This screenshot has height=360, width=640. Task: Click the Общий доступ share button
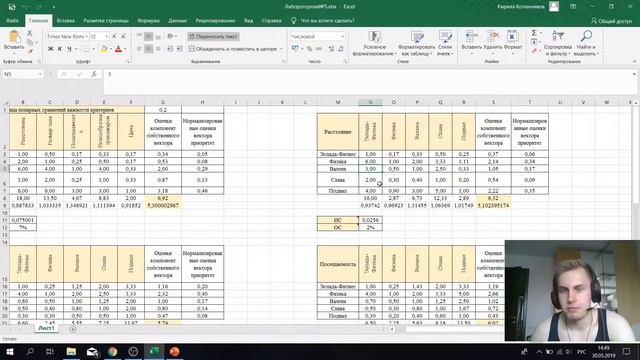611,20
